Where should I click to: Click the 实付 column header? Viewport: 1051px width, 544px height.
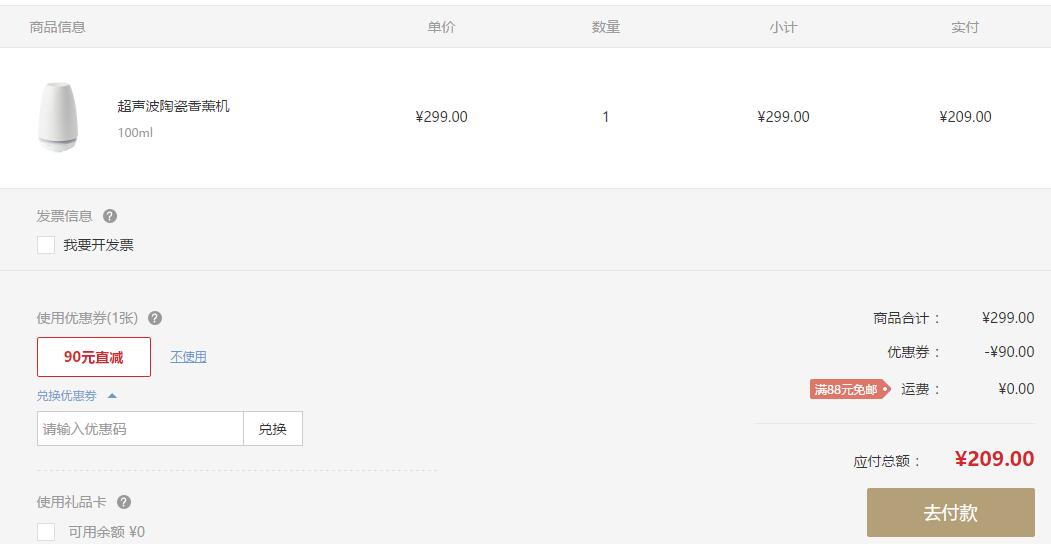coord(965,27)
